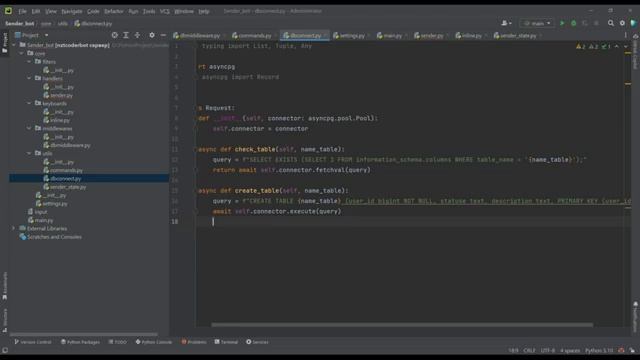Open Python Packages tool window
This screenshot has width=640, height=360.
(x=80, y=342)
